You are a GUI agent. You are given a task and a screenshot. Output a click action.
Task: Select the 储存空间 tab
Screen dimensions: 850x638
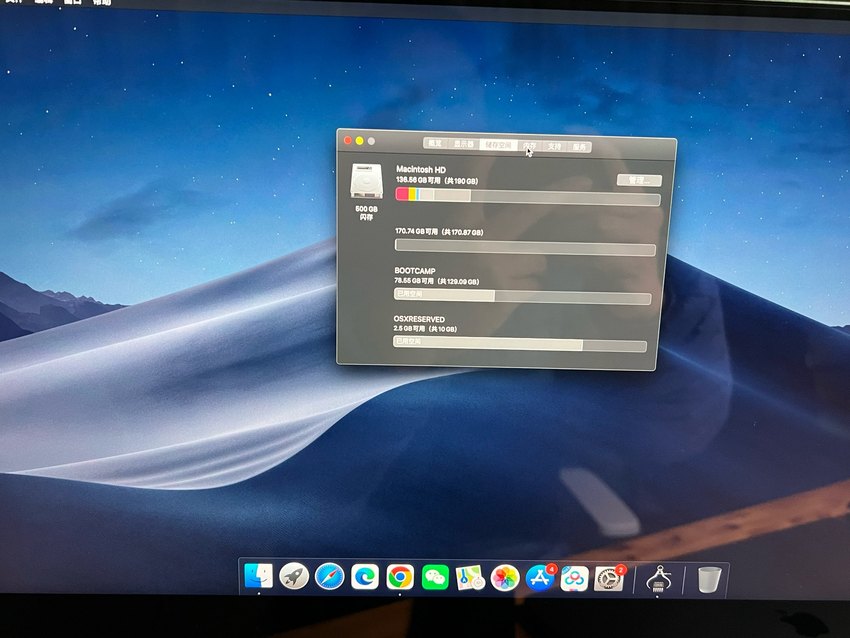coord(498,145)
